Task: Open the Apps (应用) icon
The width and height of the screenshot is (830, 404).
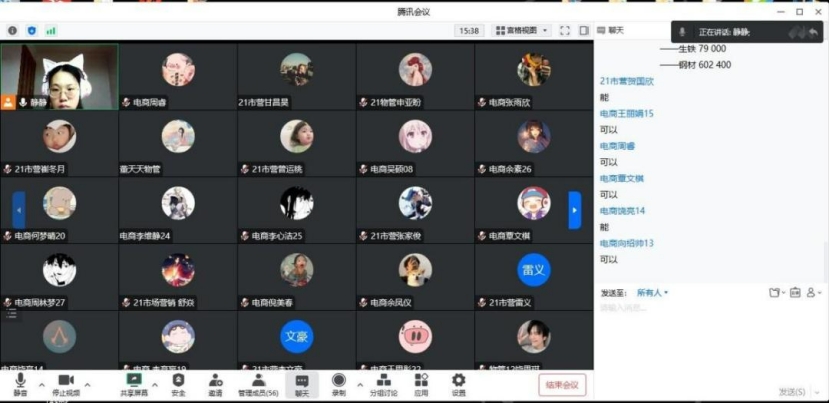Action: point(421,383)
